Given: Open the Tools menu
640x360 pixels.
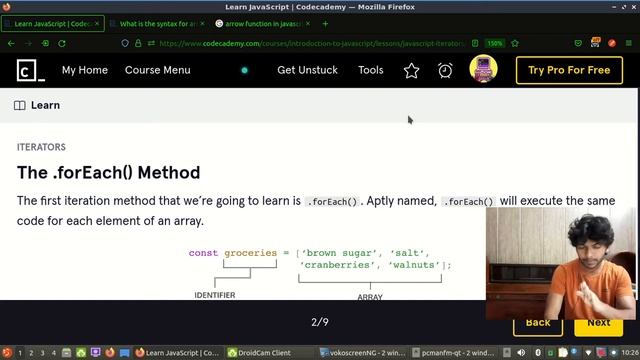Looking at the screenshot, I should click(371, 70).
